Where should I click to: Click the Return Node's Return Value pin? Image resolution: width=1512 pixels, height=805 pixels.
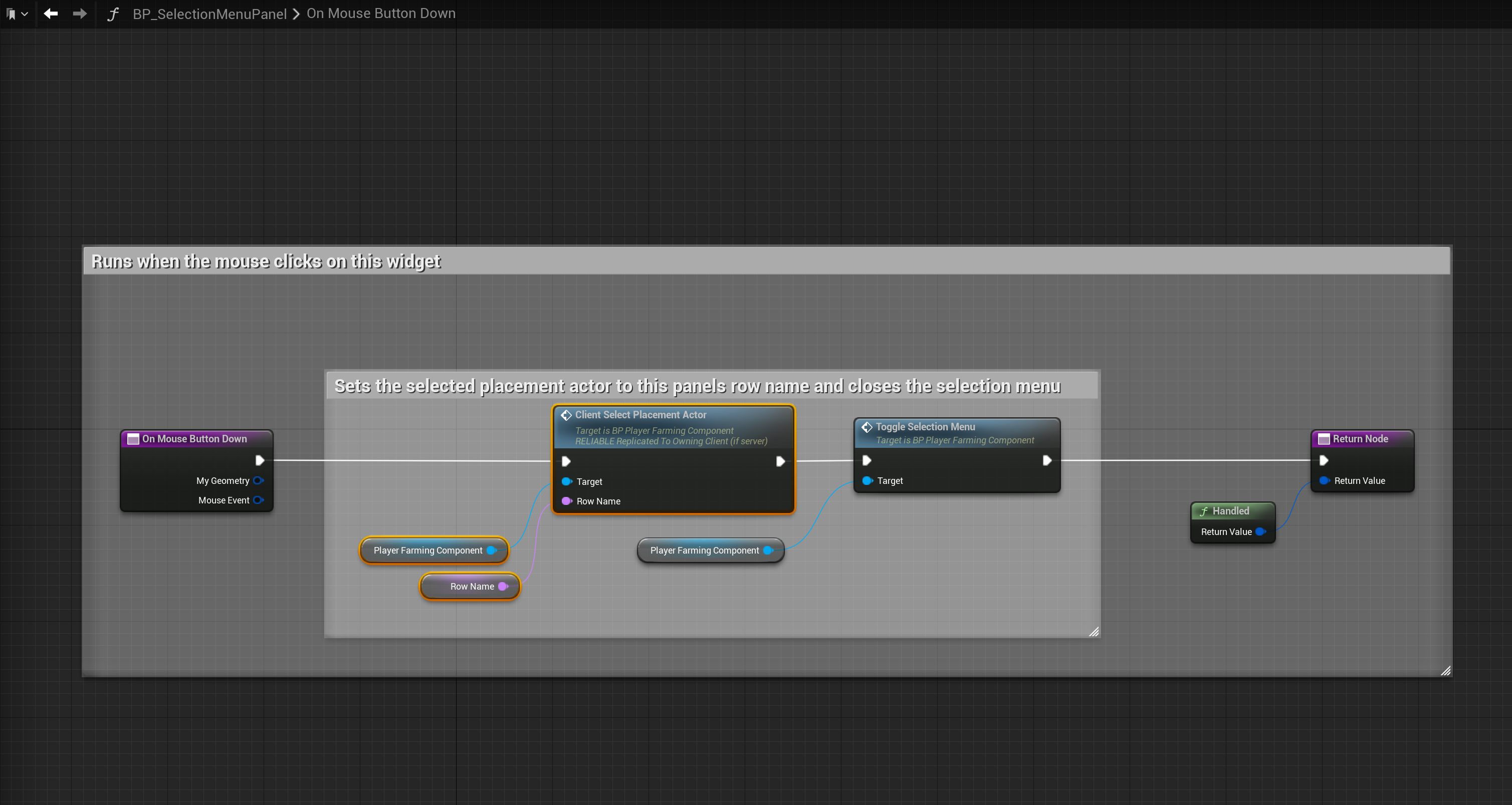tap(1324, 480)
